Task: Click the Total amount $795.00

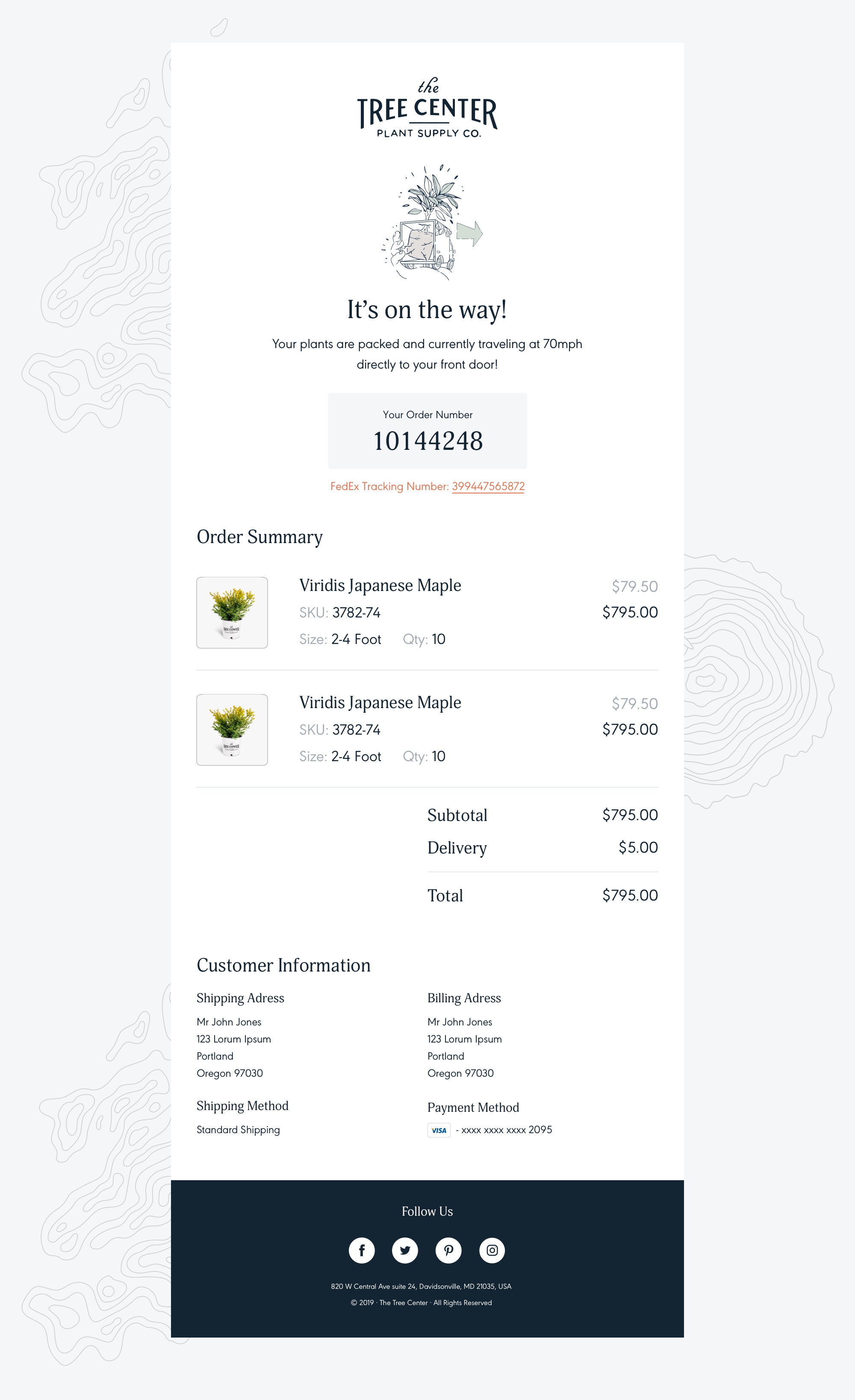Action: [630, 895]
